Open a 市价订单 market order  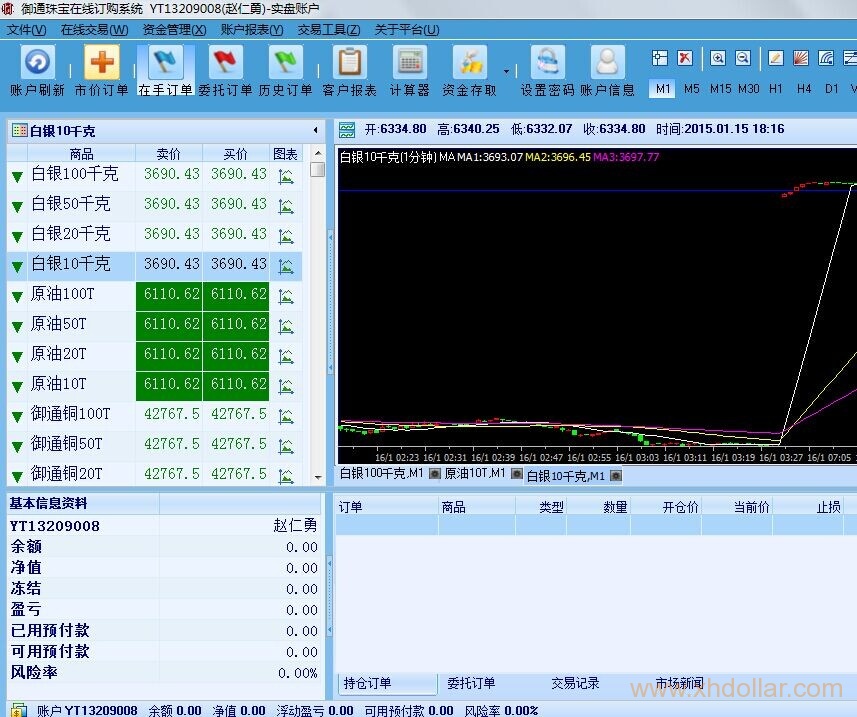101,64
